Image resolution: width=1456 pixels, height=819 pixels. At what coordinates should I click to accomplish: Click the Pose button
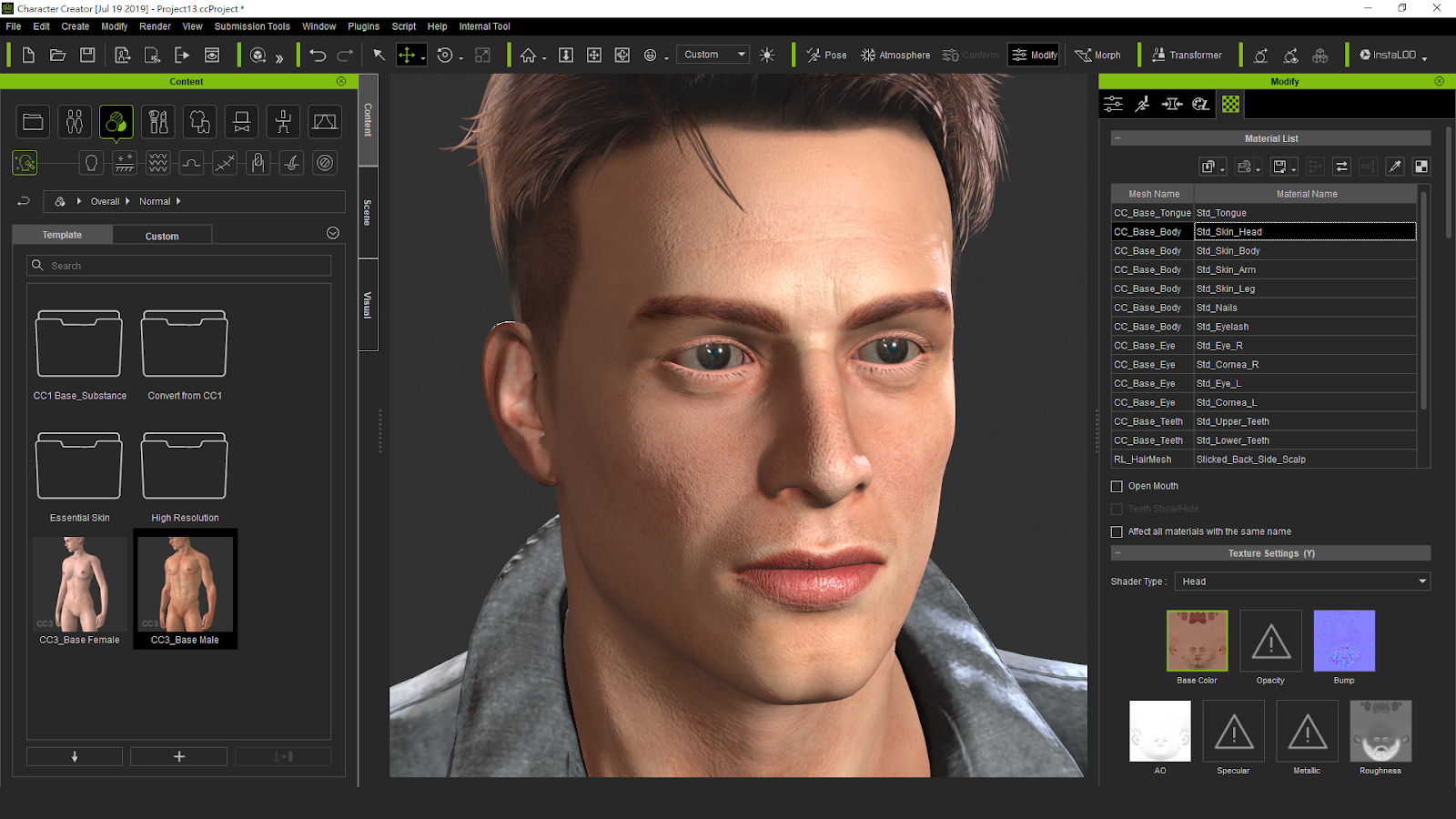(x=826, y=56)
